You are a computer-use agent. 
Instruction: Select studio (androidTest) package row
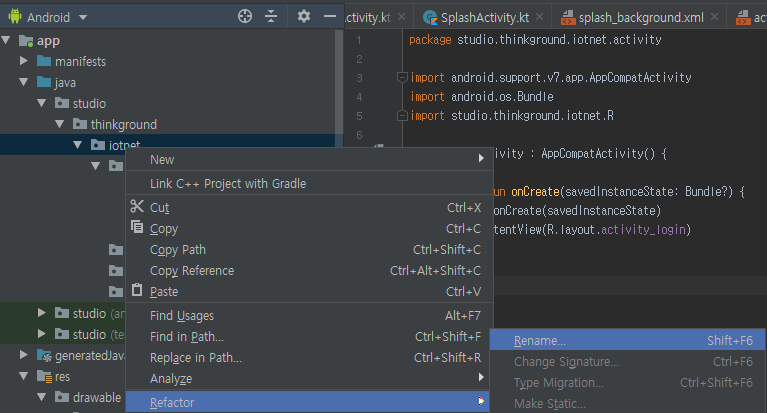click(63, 313)
